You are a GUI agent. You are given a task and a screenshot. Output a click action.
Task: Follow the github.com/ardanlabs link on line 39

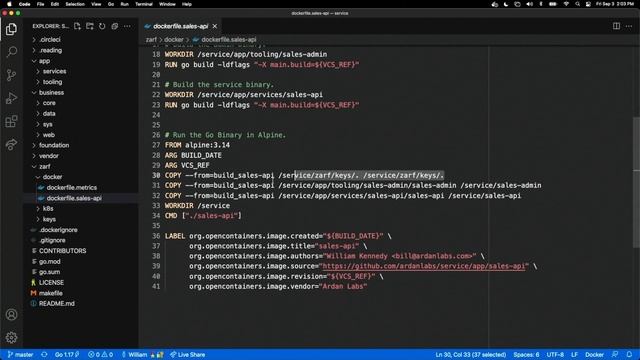tap(423, 266)
